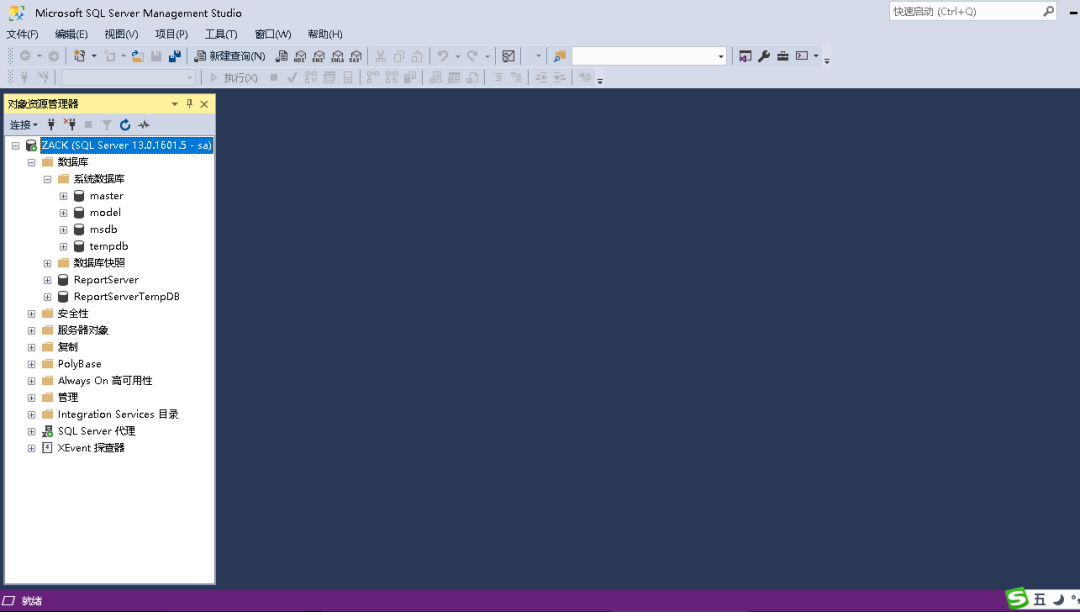The width and height of the screenshot is (1080, 612).
Task: Collapse the 系统数据库 folder
Action: 48,179
